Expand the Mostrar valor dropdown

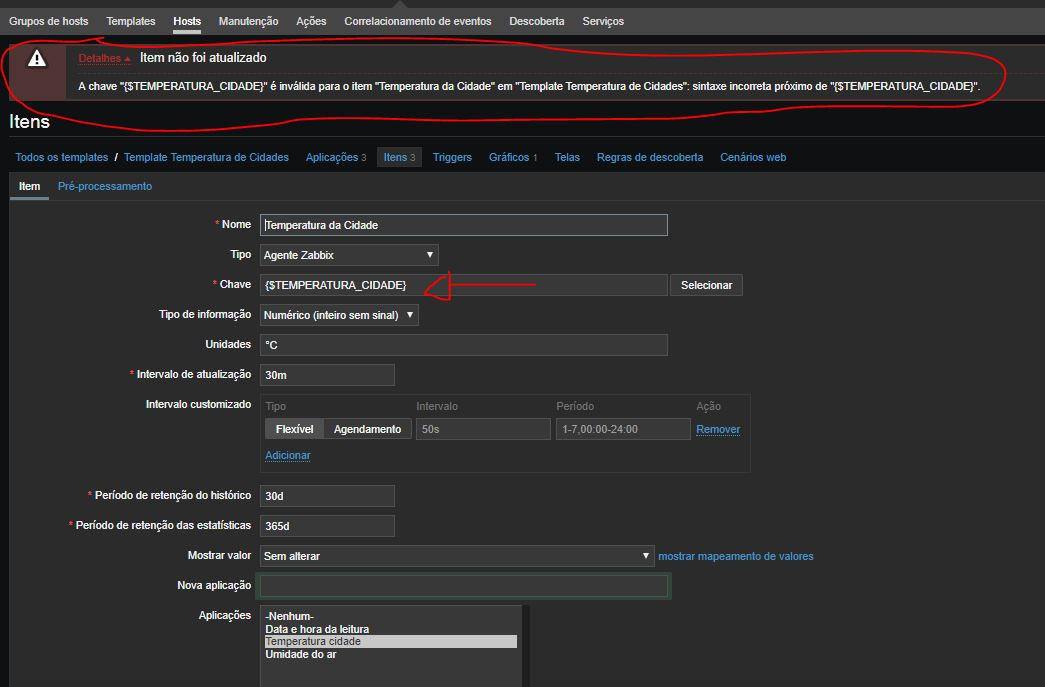coord(457,556)
